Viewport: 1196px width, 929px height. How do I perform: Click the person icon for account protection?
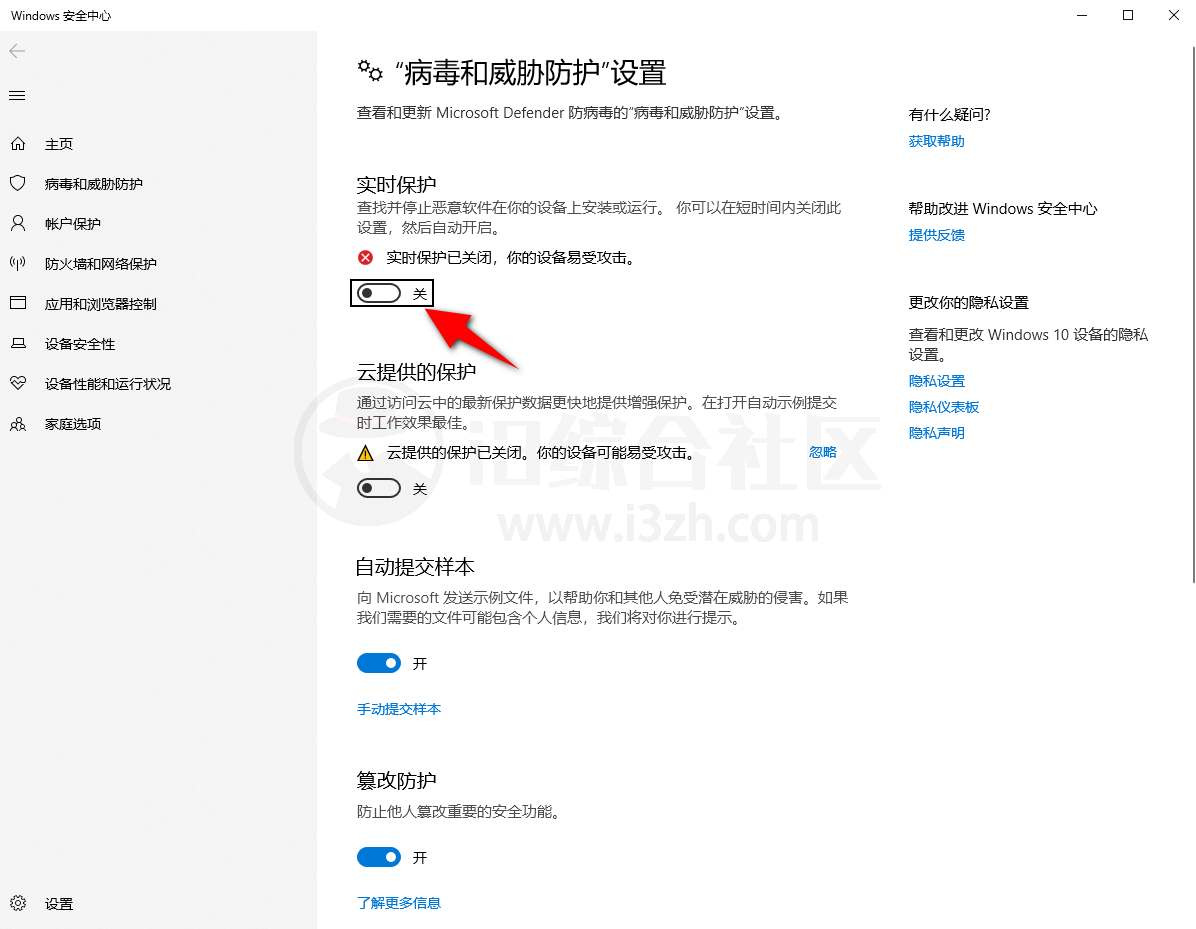pyautogui.click(x=18, y=223)
